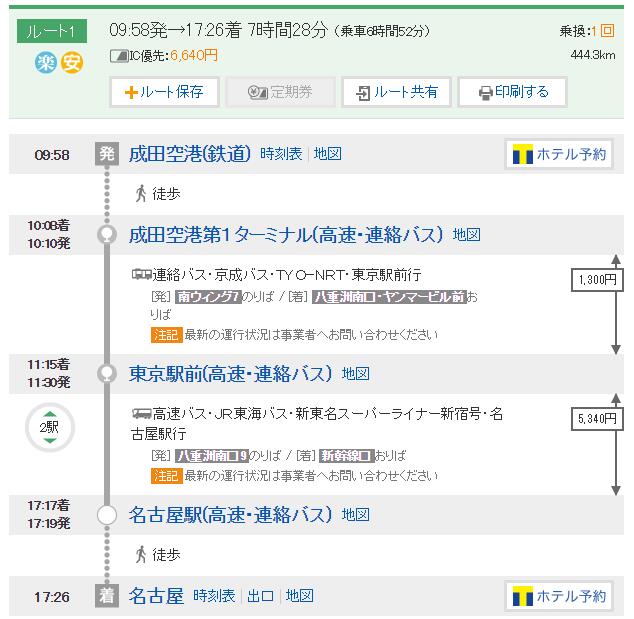Open 出口 info for 名古屋

tap(261, 596)
